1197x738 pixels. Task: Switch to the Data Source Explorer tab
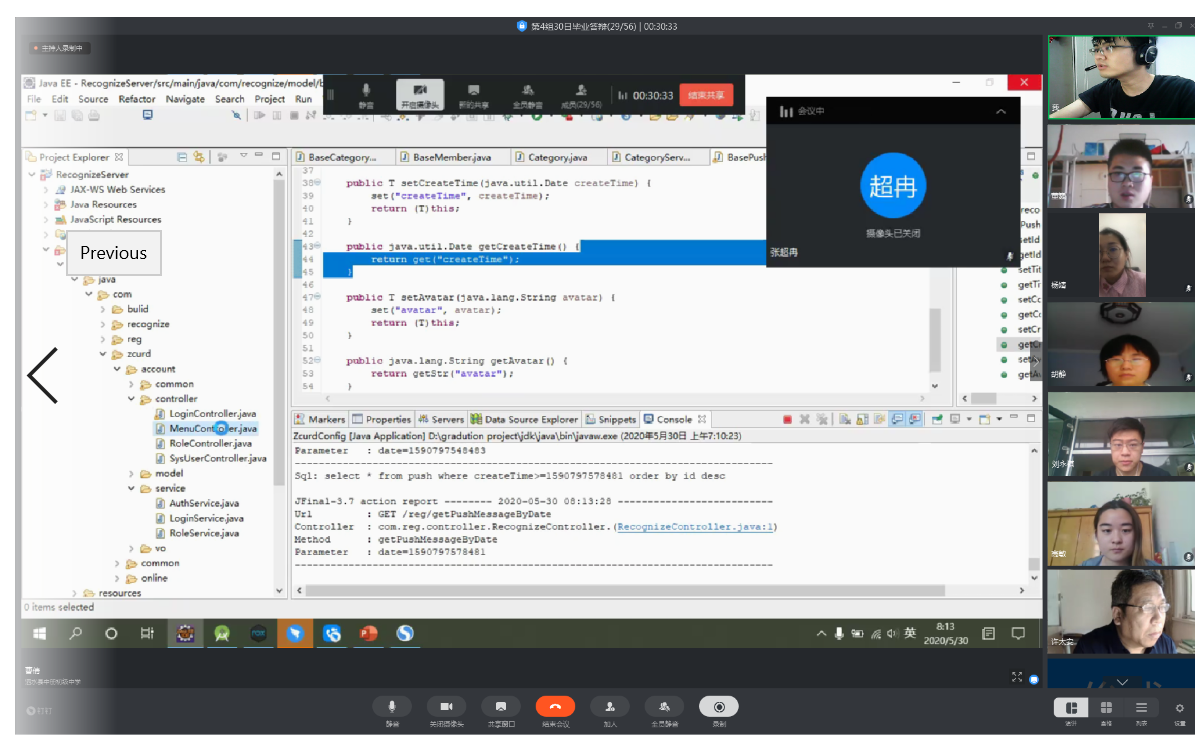(524, 419)
